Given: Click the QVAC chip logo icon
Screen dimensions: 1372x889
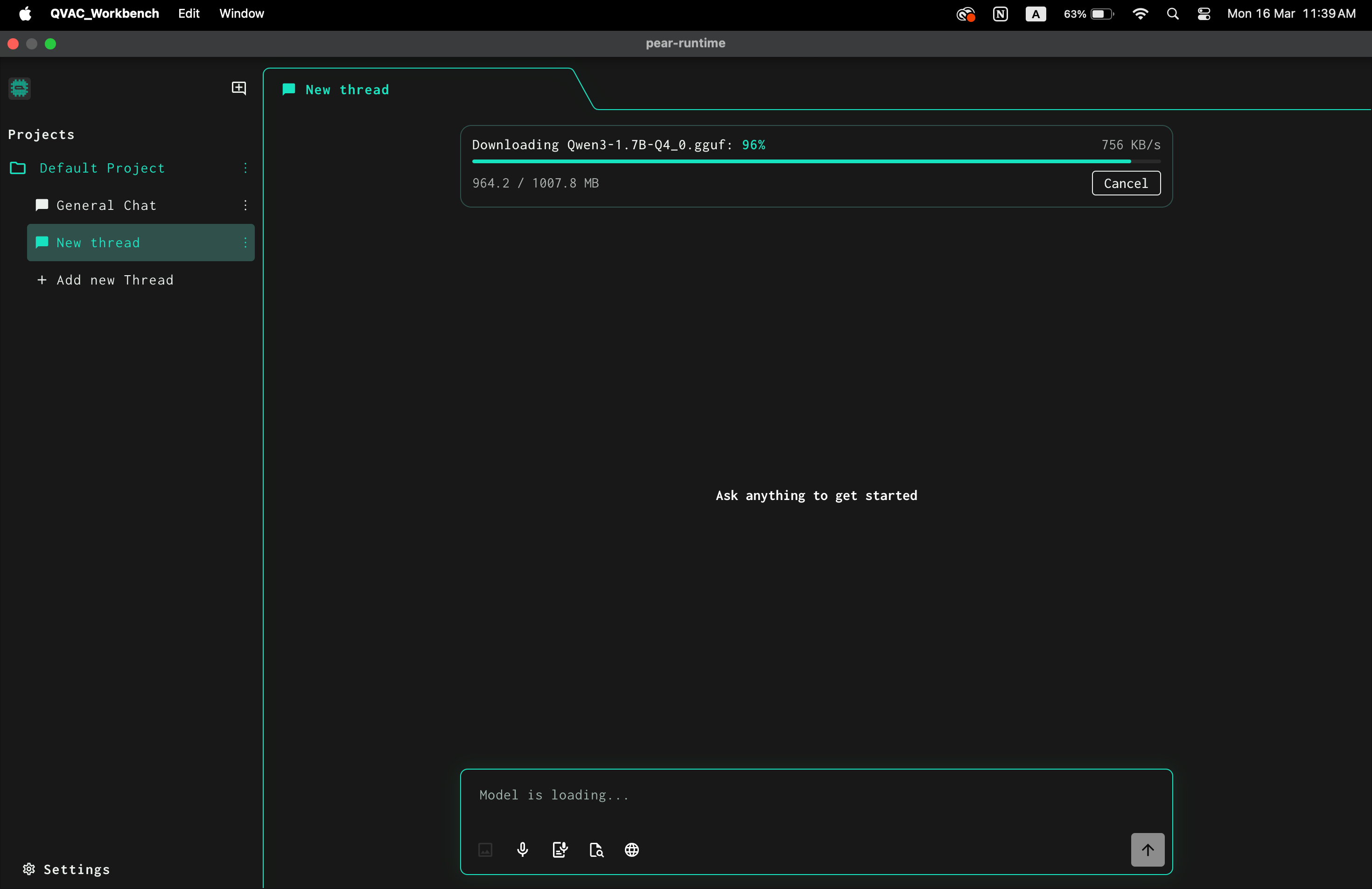Looking at the screenshot, I should pyautogui.click(x=20, y=88).
